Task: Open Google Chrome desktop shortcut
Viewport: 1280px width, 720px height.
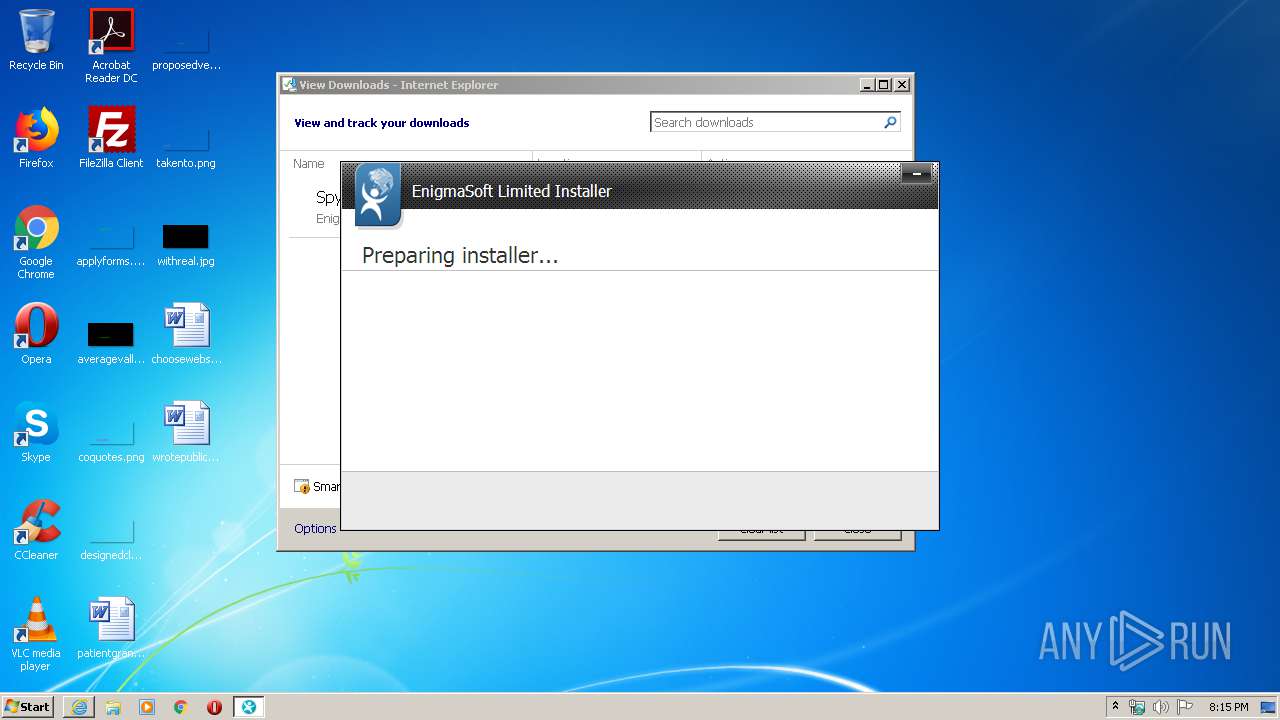Action: [36, 242]
